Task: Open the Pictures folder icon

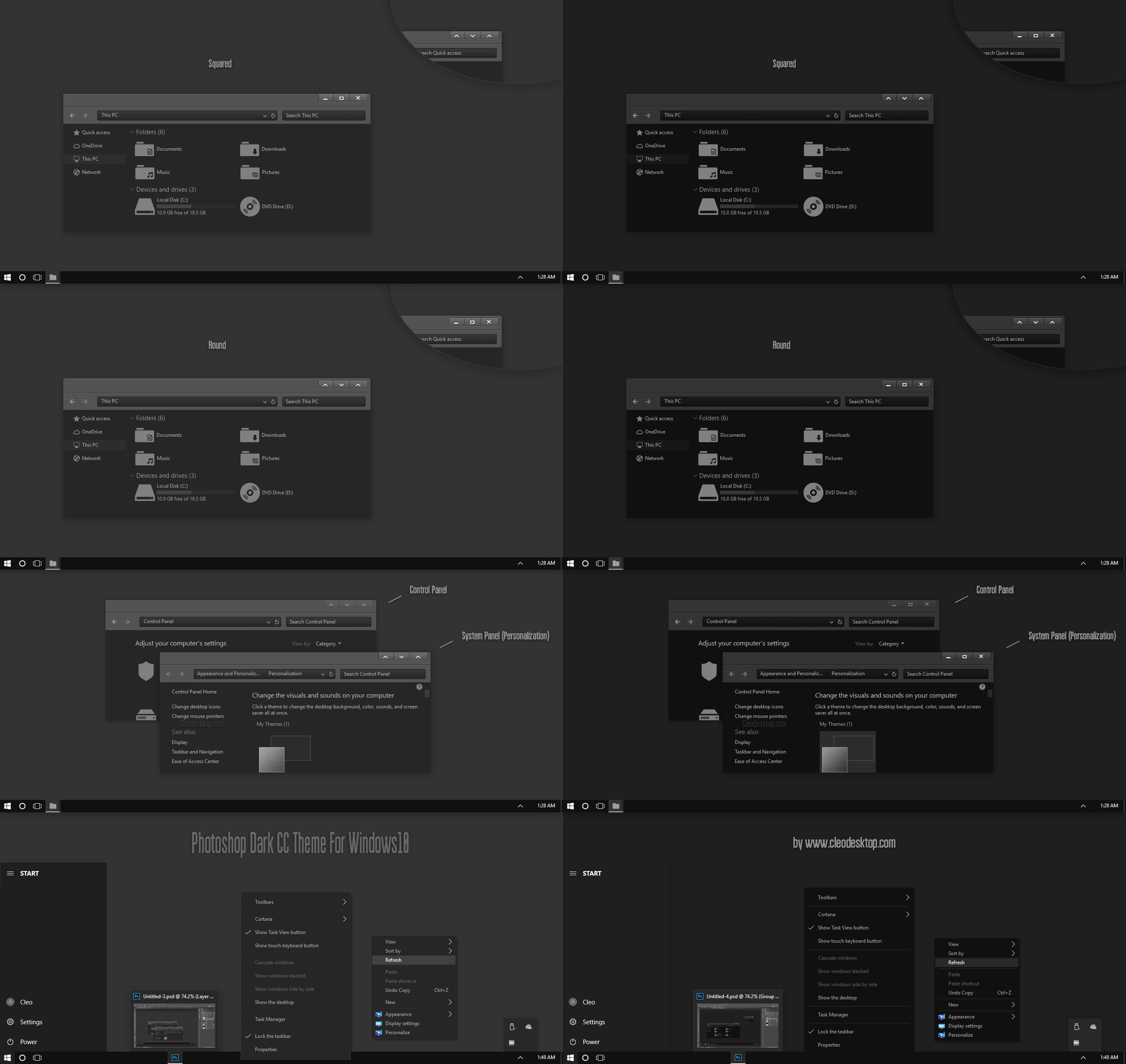Action: [248, 171]
